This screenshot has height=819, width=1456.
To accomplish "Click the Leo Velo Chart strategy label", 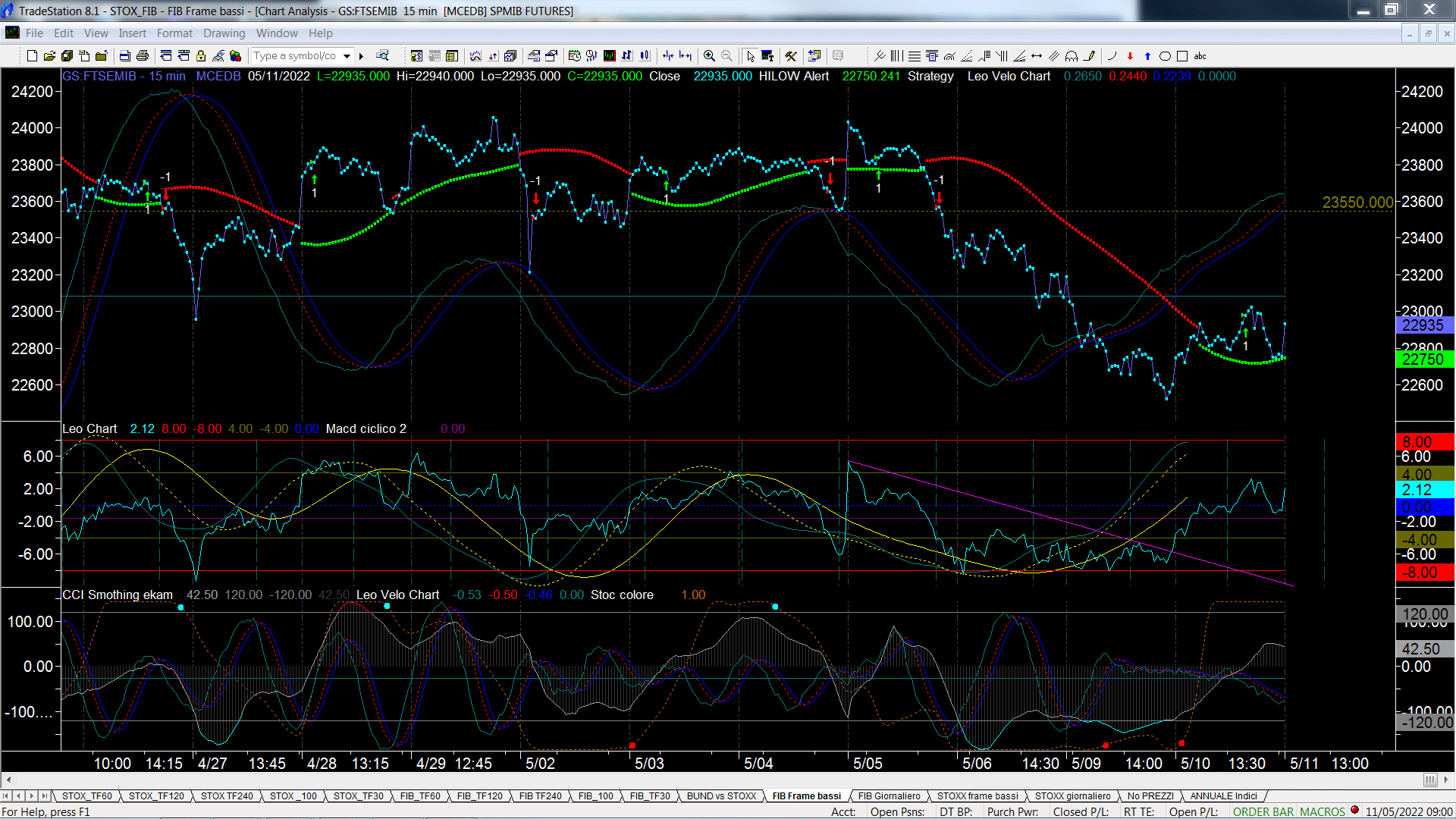I will click(1009, 77).
